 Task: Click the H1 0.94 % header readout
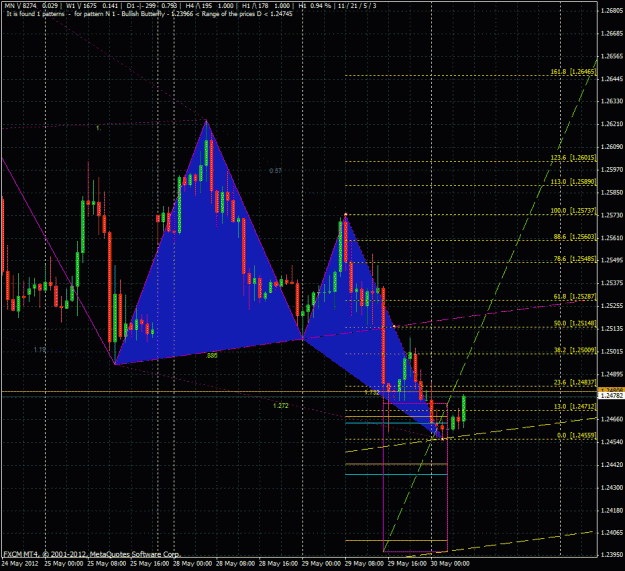(x=315, y=6)
